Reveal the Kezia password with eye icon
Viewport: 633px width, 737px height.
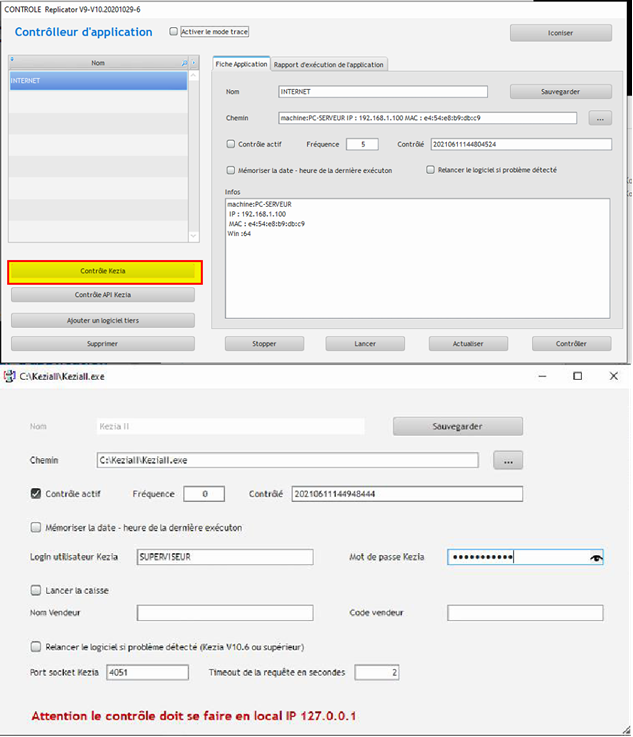[x=596, y=557]
